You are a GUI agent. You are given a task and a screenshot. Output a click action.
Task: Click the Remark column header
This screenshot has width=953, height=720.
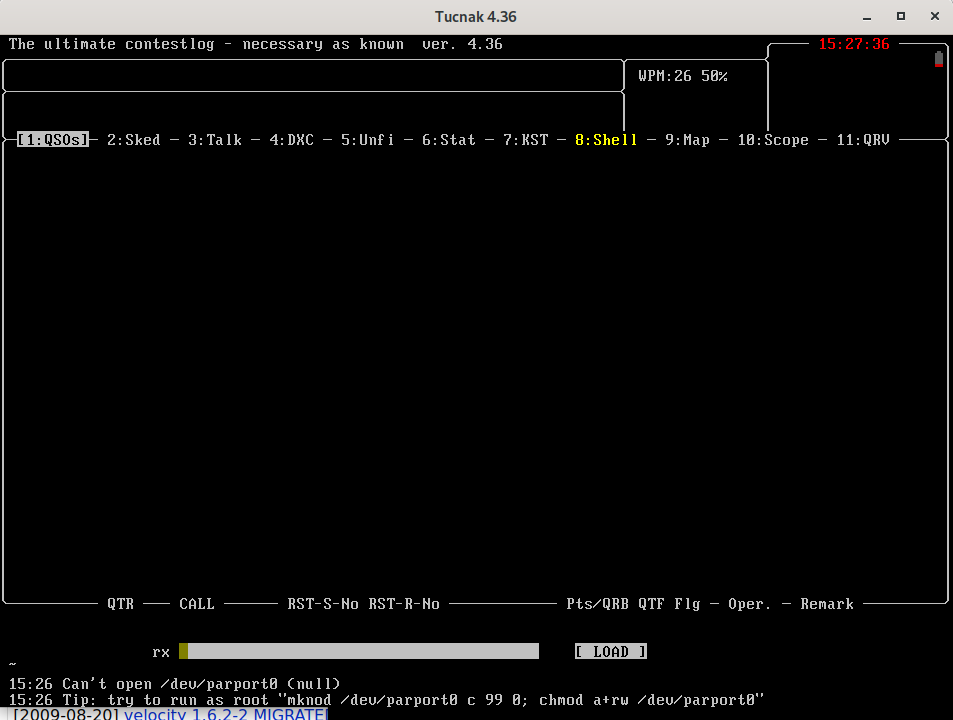point(827,604)
